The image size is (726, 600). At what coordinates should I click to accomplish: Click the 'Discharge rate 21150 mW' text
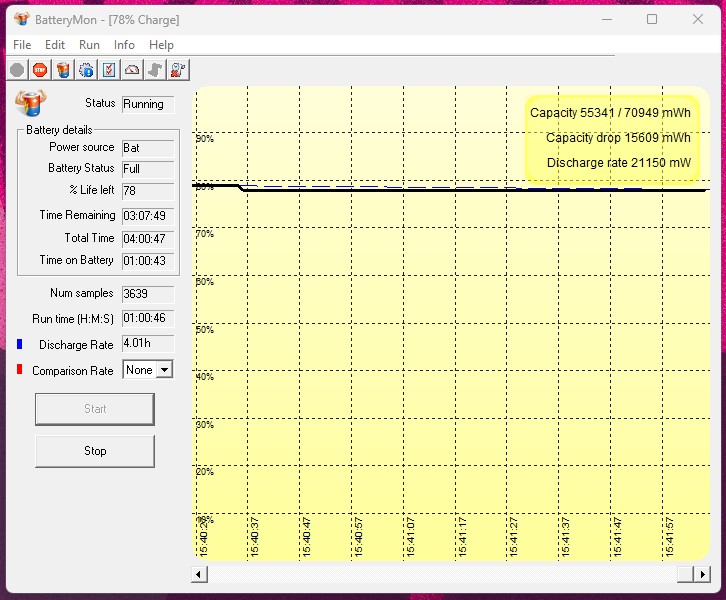619,163
